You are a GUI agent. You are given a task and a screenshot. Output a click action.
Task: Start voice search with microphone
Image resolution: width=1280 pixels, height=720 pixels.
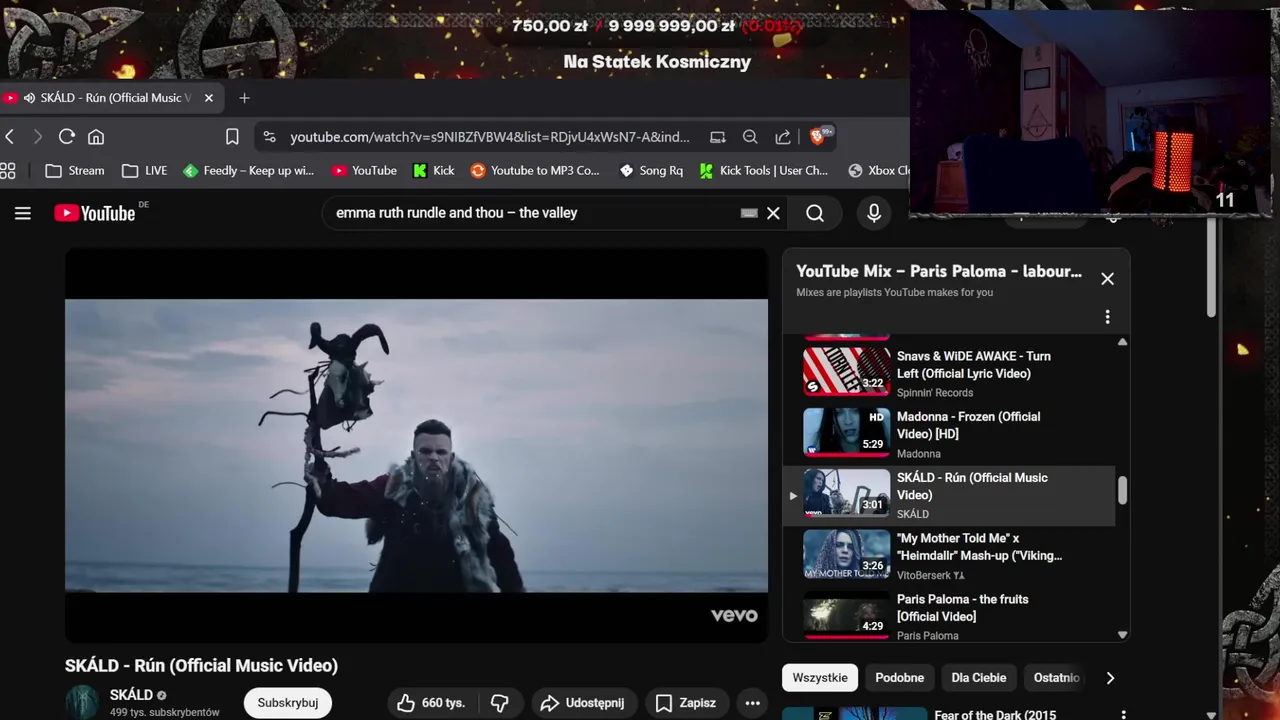coord(874,213)
